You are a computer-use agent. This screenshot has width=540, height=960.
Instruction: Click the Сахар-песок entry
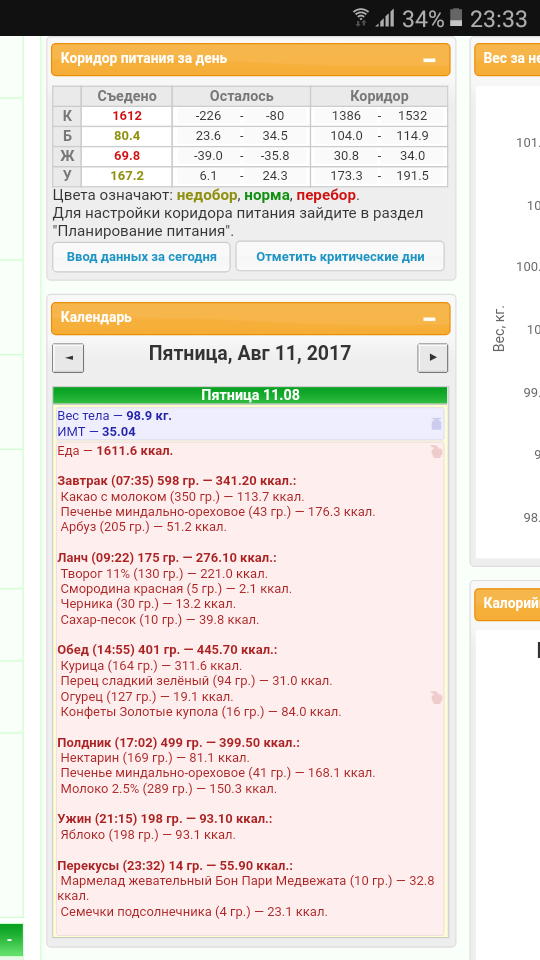pyautogui.click(x=160, y=620)
